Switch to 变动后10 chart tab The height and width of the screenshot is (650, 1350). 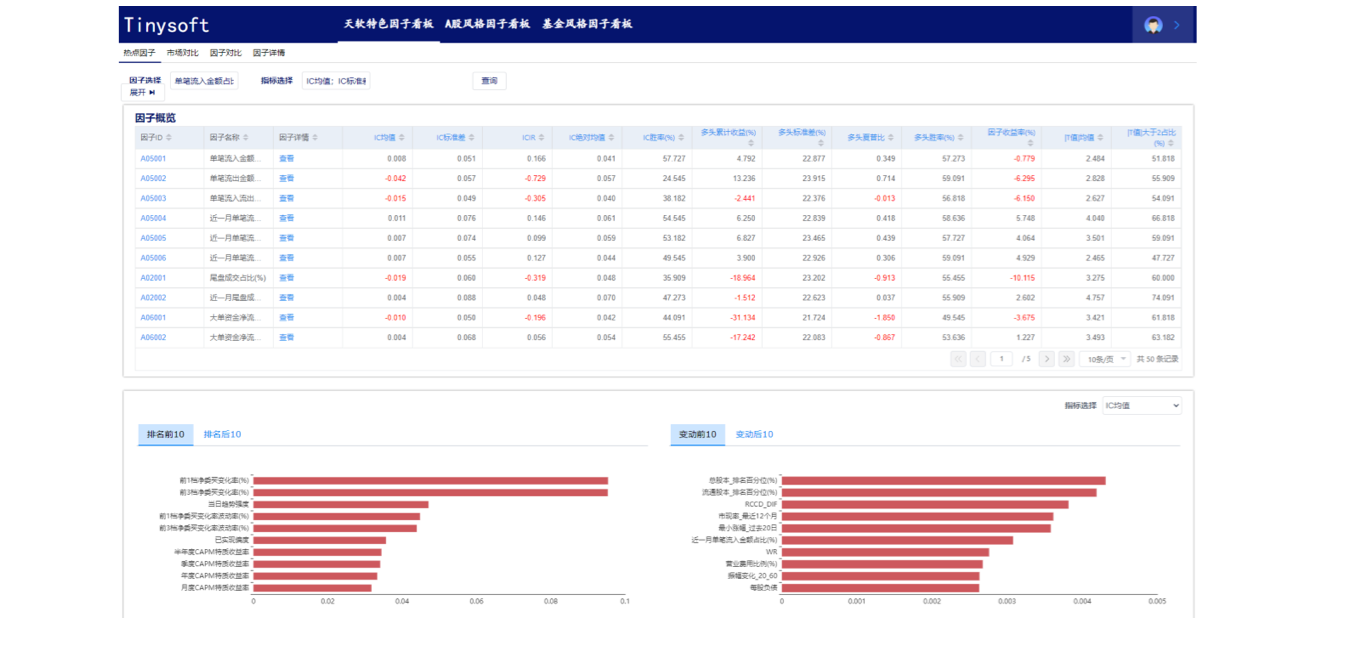pos(754,434)
